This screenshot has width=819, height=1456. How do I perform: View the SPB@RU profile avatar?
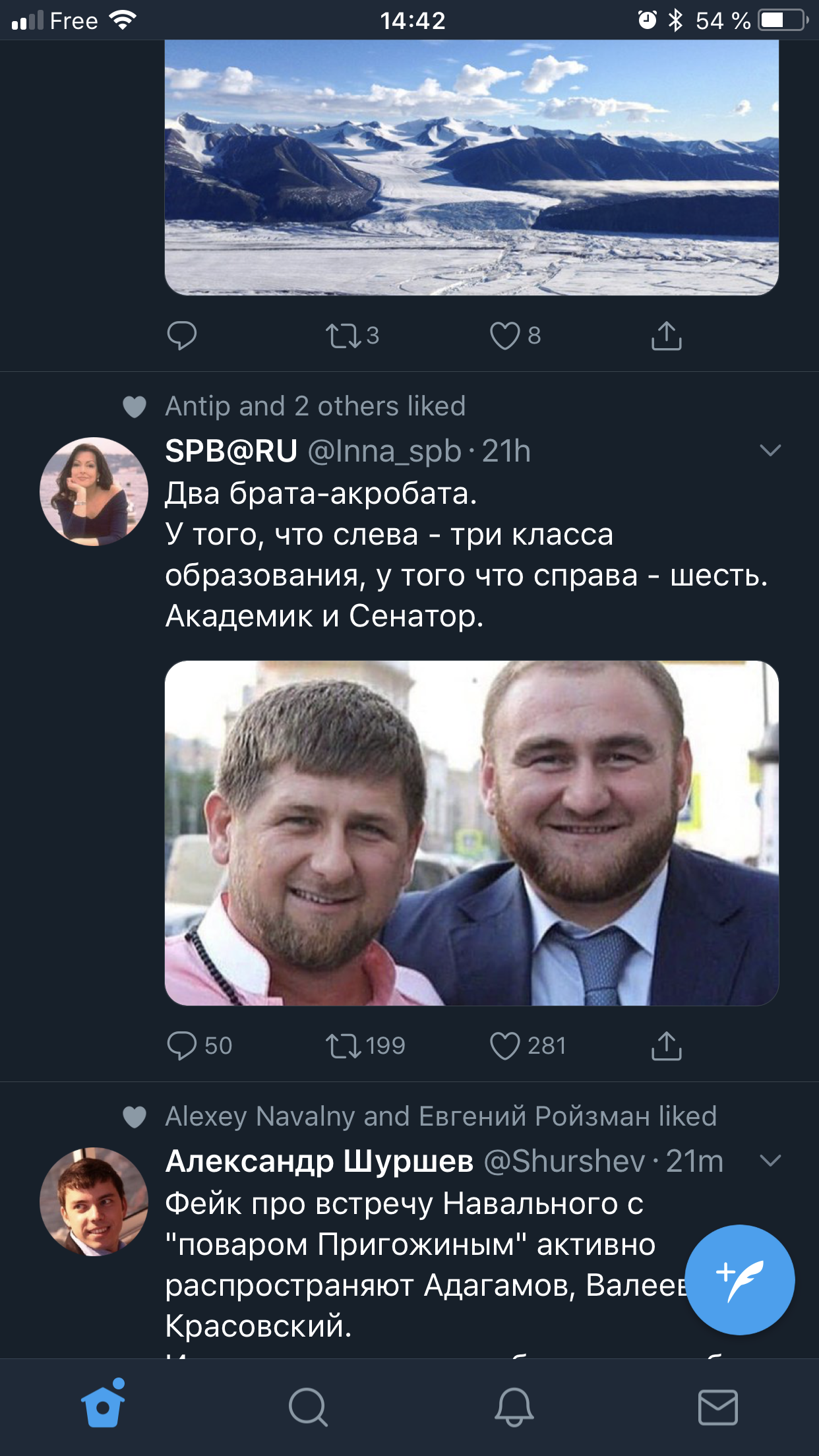94,491
